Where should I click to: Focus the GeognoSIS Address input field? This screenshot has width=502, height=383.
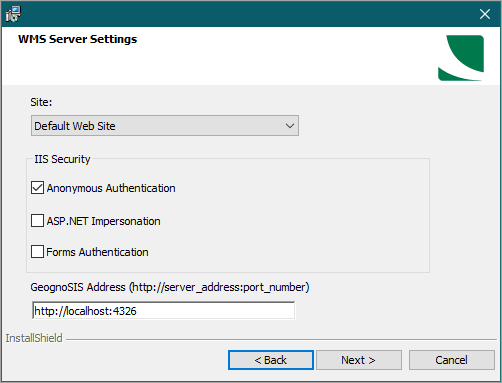[x=164, y=311]
